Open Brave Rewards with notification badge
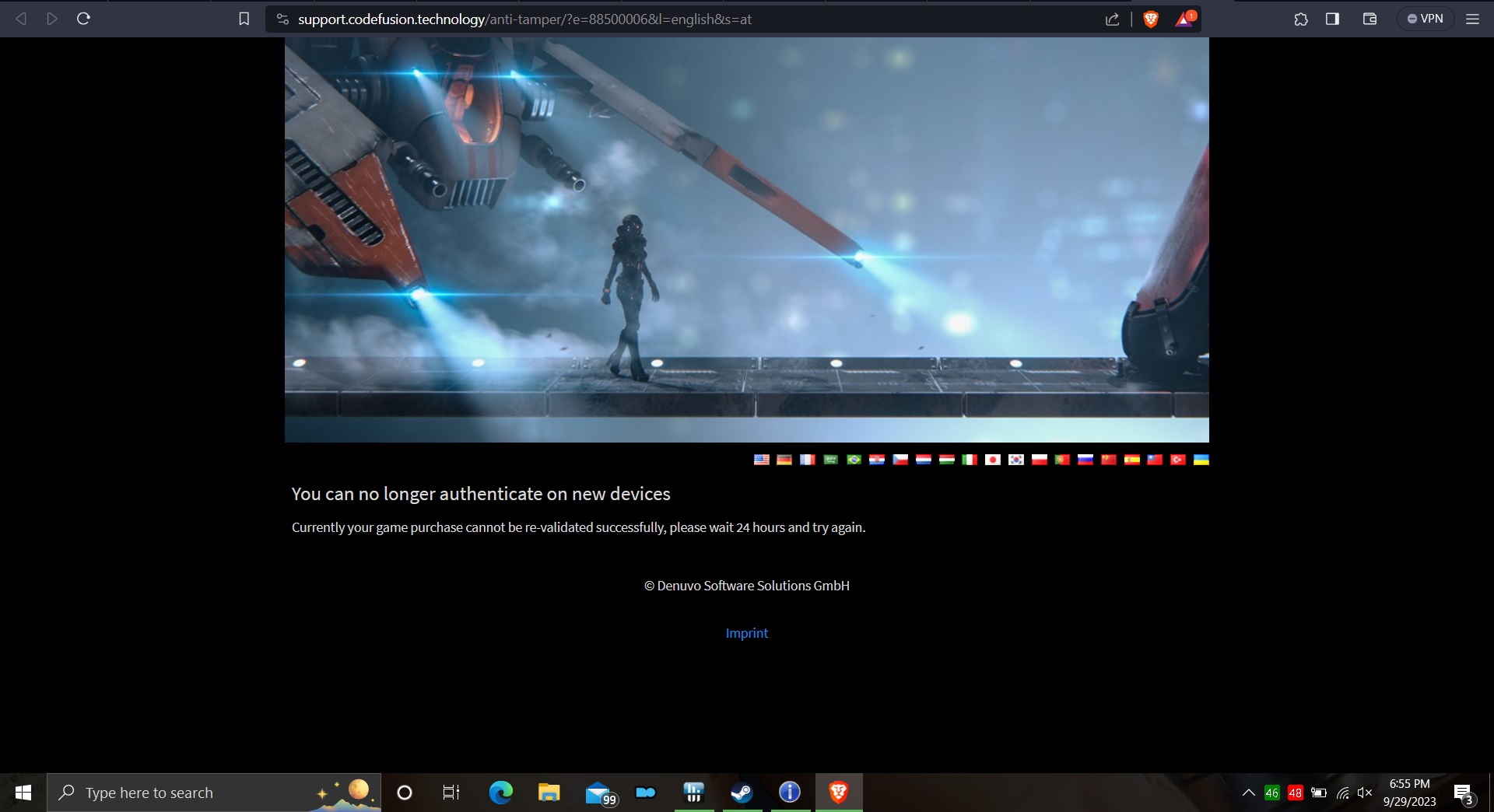Screen dimensions: 1494x812 1184,19
